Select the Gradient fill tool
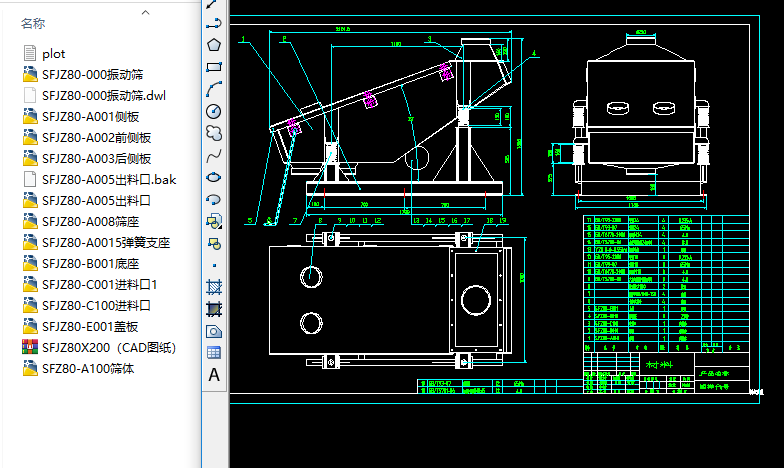This screenshot has height=468, width=784. (x=214, y=310)
